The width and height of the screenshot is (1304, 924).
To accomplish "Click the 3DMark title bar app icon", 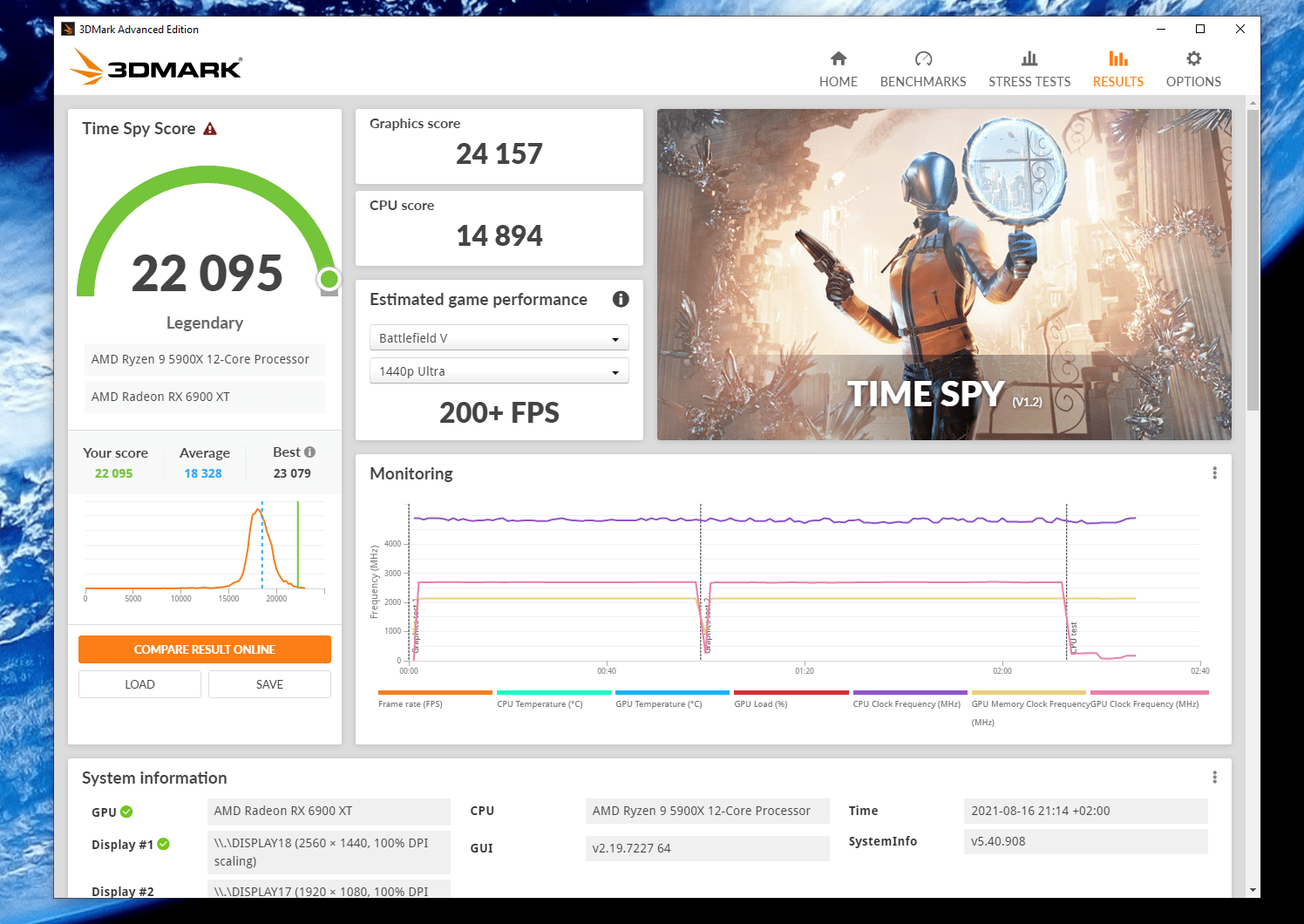I will tap(68, 29).
